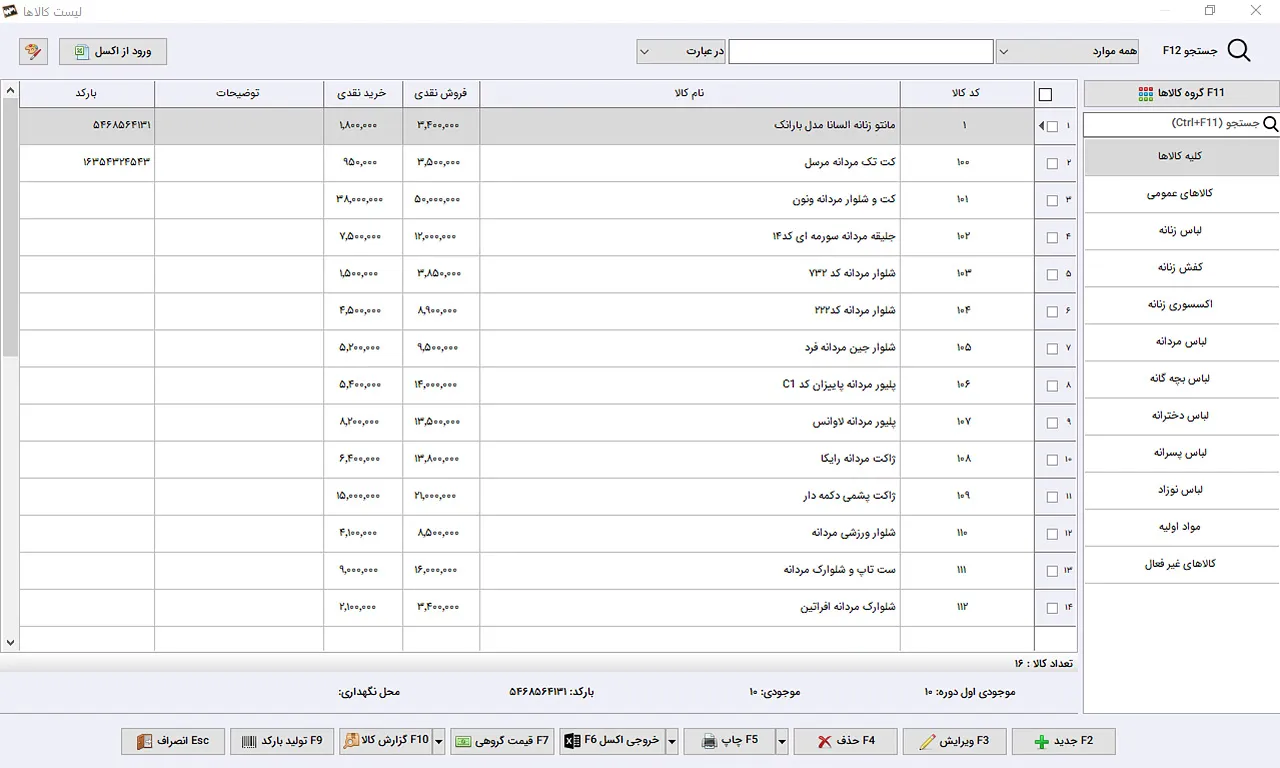Click the table scrollbar down arrow
This screenshot has width=1280, height=768.
pos(10,643)
